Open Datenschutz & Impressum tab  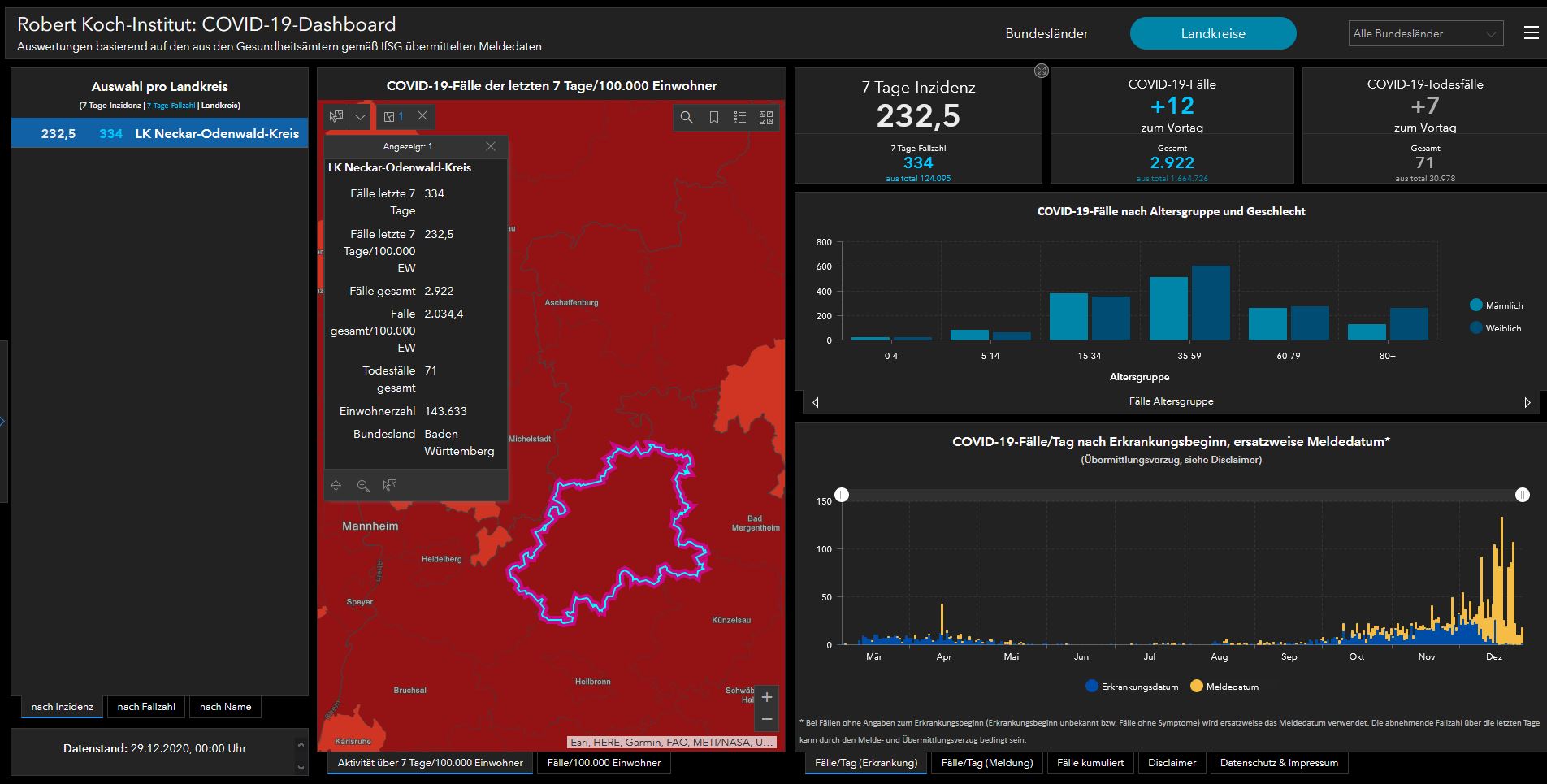(1279, 763)
